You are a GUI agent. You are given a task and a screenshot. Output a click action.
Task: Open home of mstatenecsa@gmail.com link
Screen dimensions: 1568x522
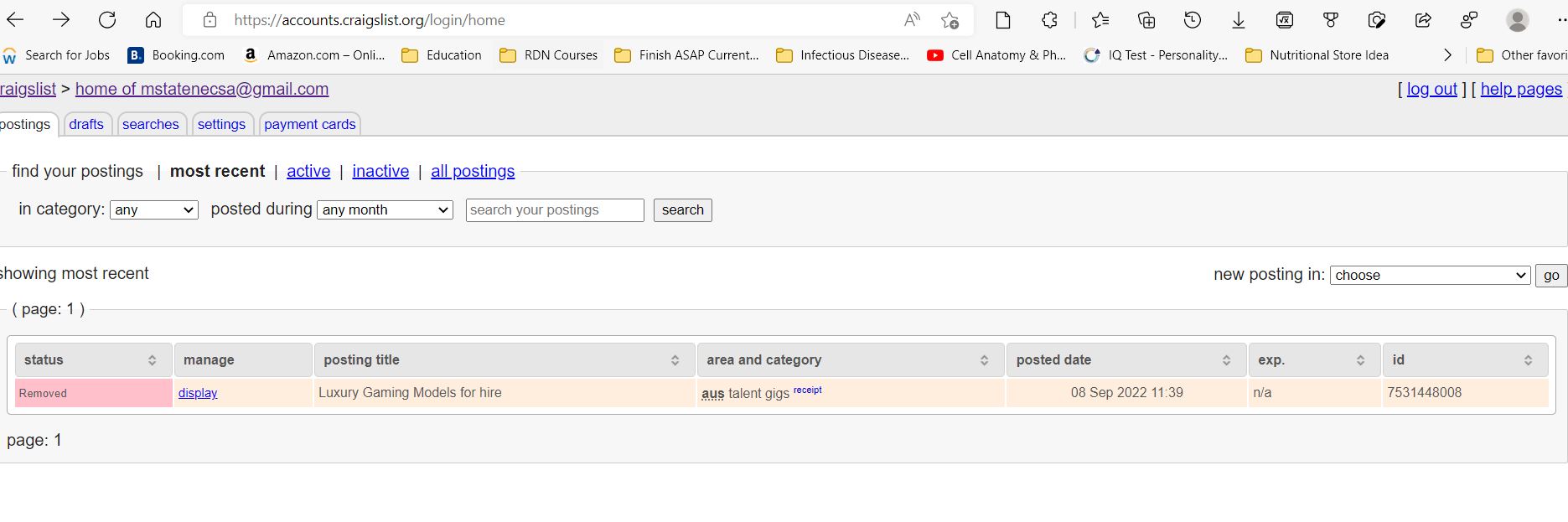tap(202, 89)
